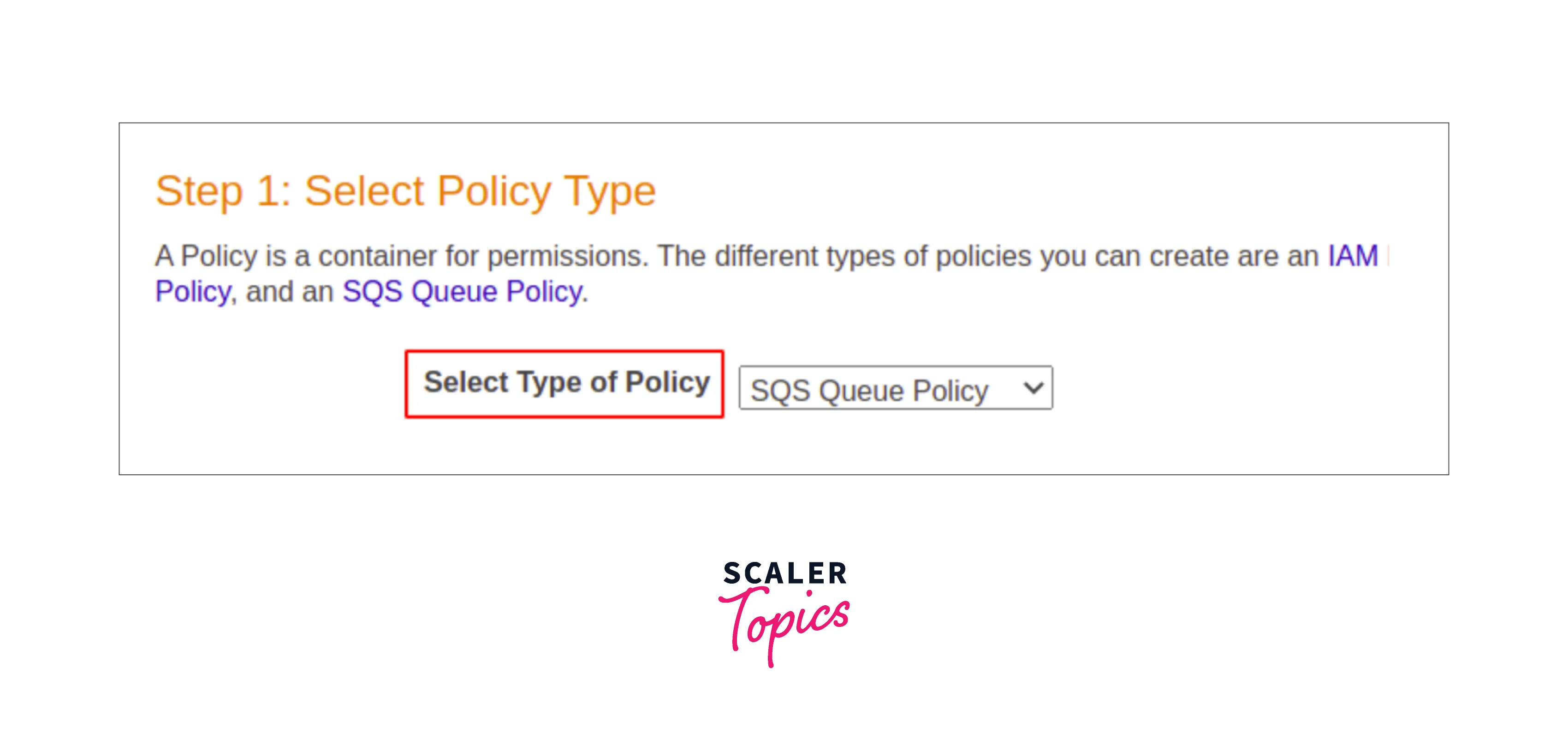Click the word 'Select' in the red-boxed label
1568x756 pixels.
pyautogui.click(x=466, y=383)
